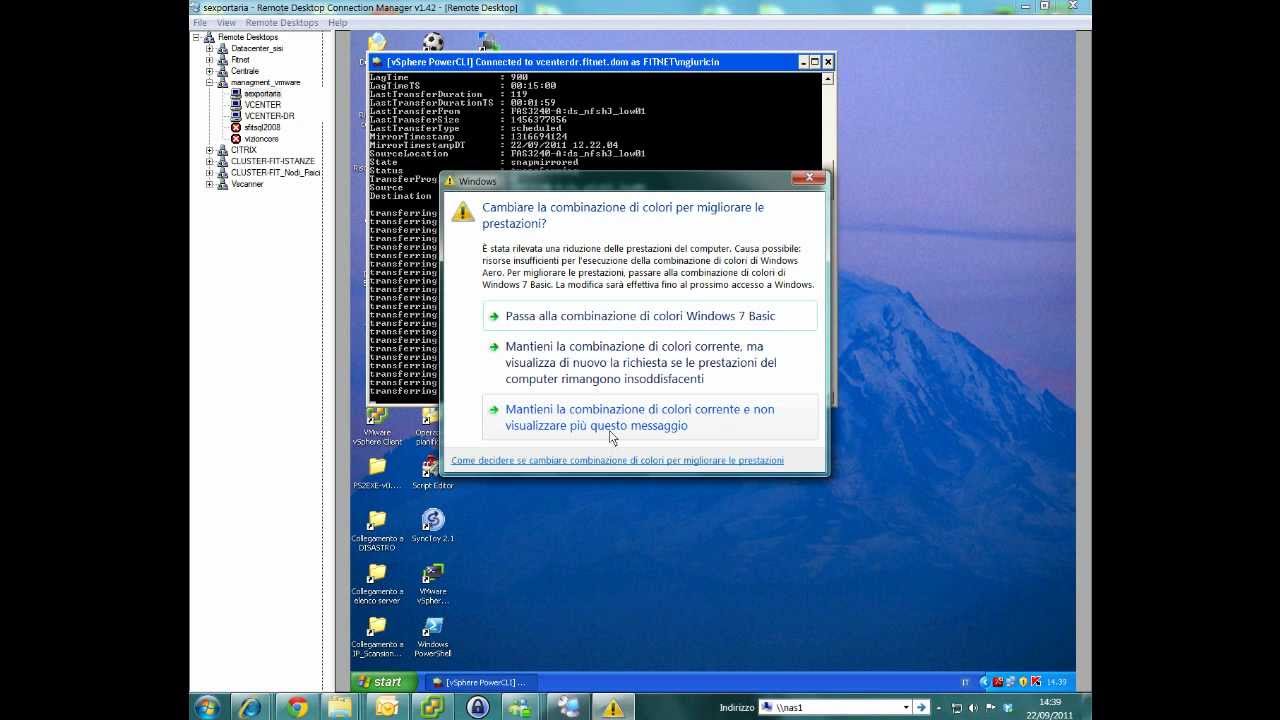The height and width of the screenshot is (720, 1280).
Task: Open VMware vSphere Client desktop shortcut
Action: tap(377, 425)
